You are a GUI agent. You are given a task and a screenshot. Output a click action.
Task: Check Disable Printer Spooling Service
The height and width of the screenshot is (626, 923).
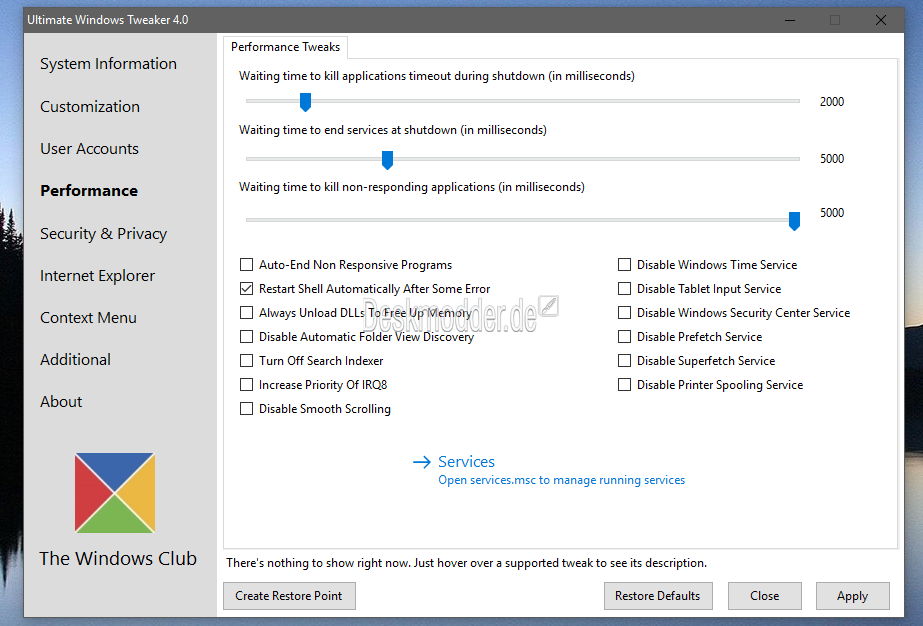pyautogui.click(x=625, y=385)
